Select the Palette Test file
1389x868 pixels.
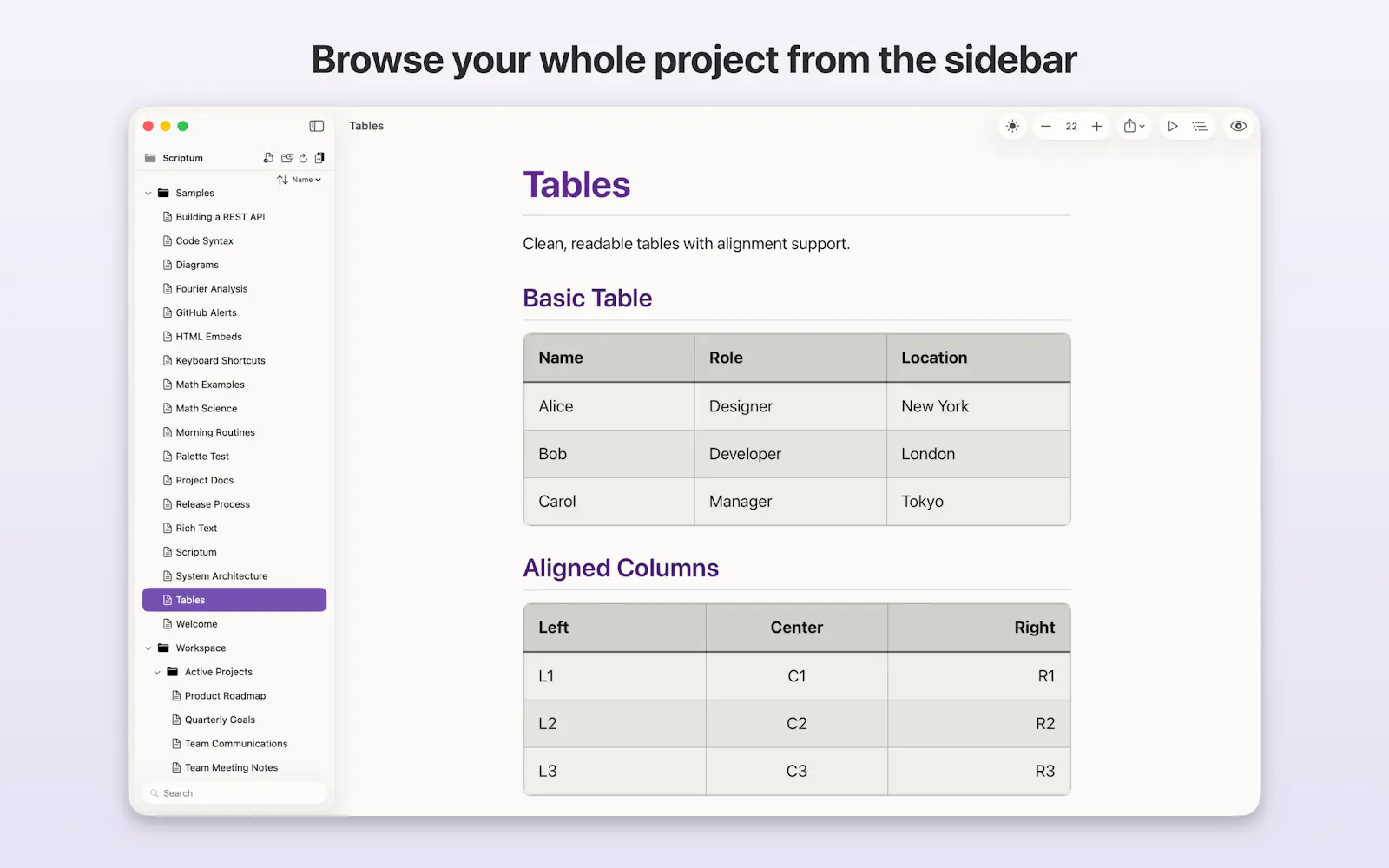pyautogui.click(x=234, y=457)
